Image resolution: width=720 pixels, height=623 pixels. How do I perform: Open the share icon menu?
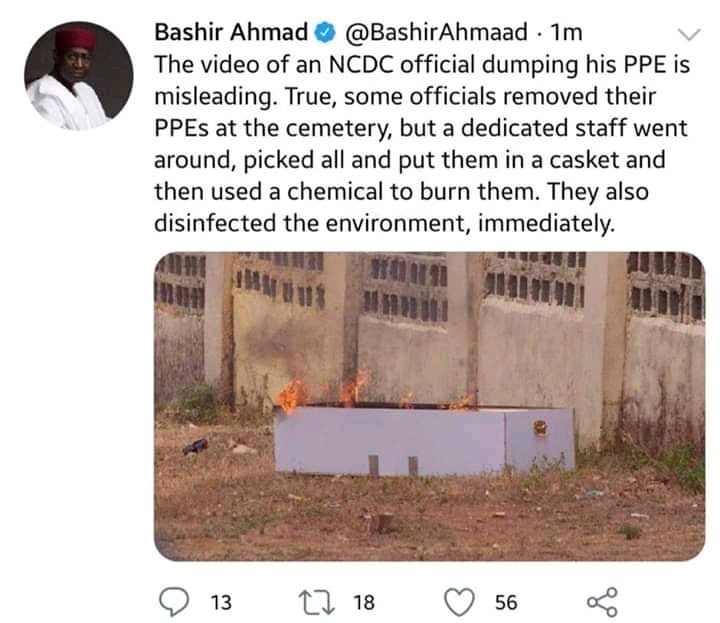pos(602,601)
